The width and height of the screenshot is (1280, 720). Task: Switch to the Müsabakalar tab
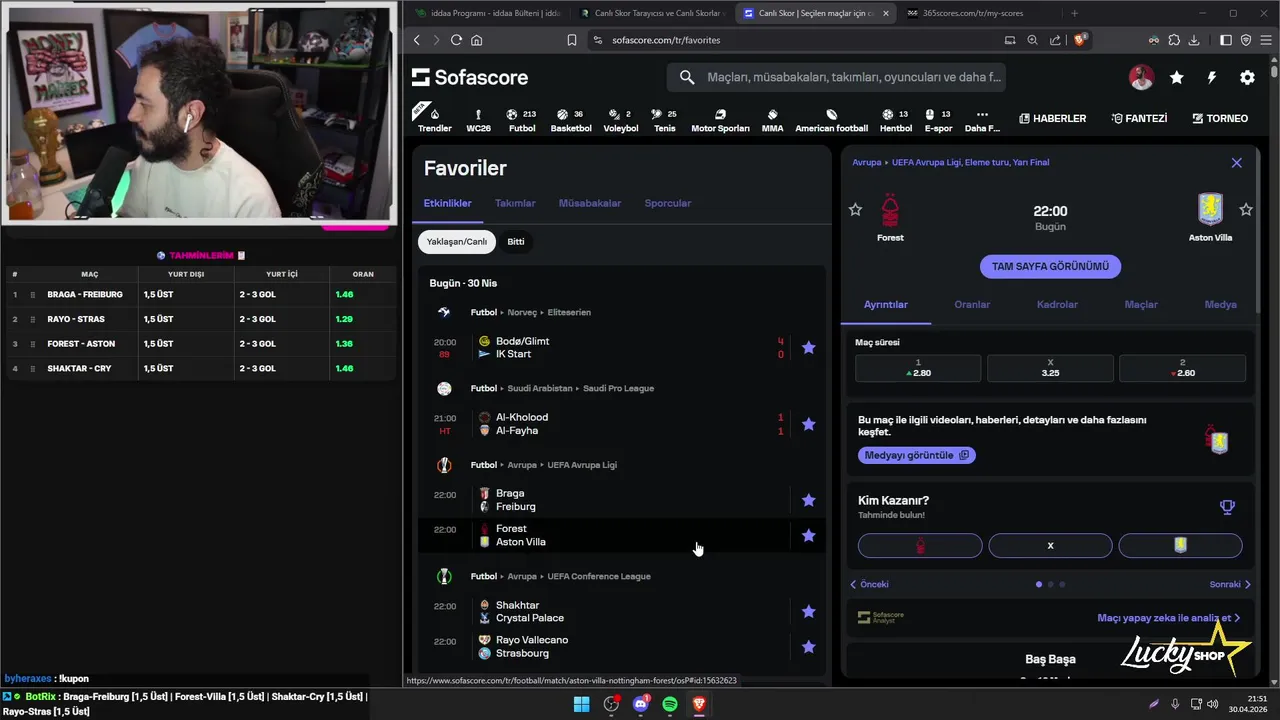click(590, 203)
